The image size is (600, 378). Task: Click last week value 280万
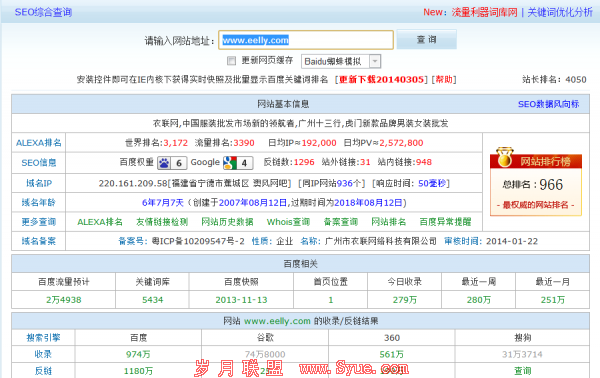click(478, 300)
